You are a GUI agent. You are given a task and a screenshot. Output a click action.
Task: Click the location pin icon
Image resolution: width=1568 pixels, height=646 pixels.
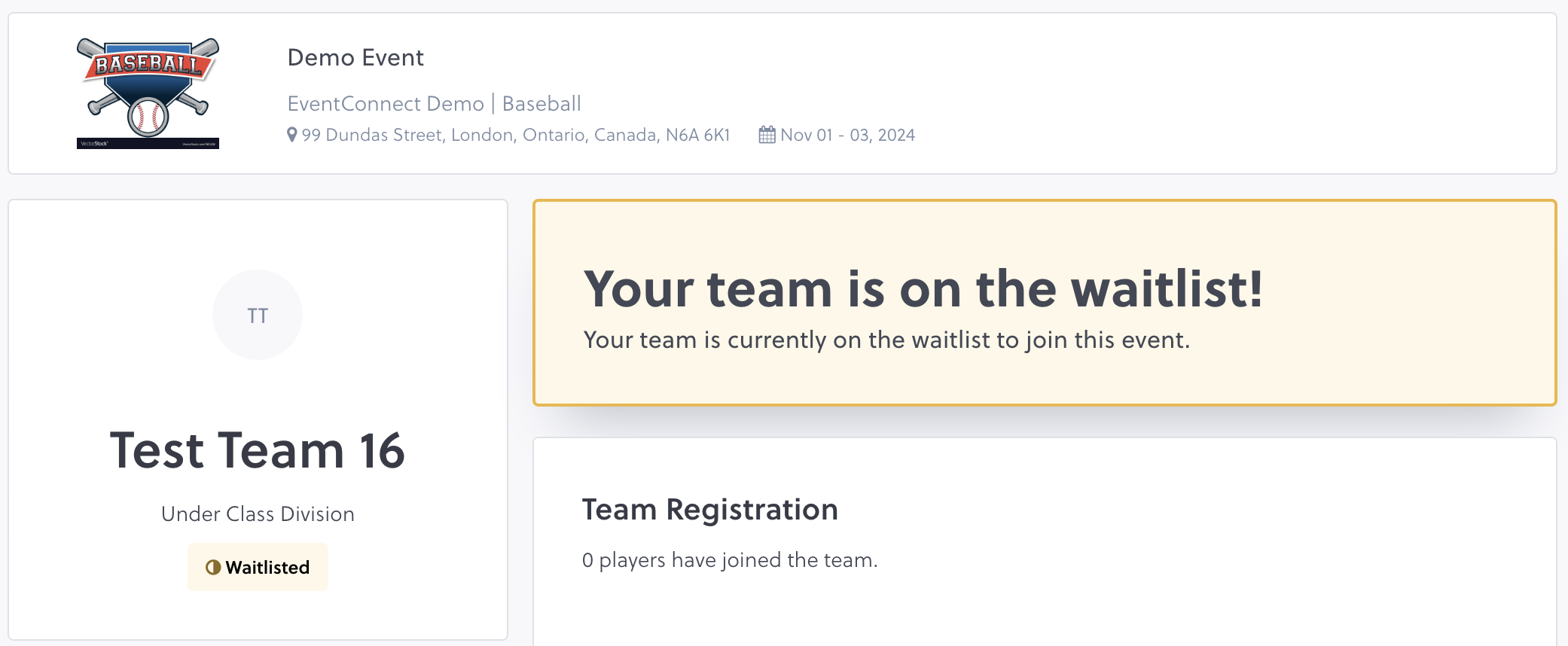click(292, 135)
